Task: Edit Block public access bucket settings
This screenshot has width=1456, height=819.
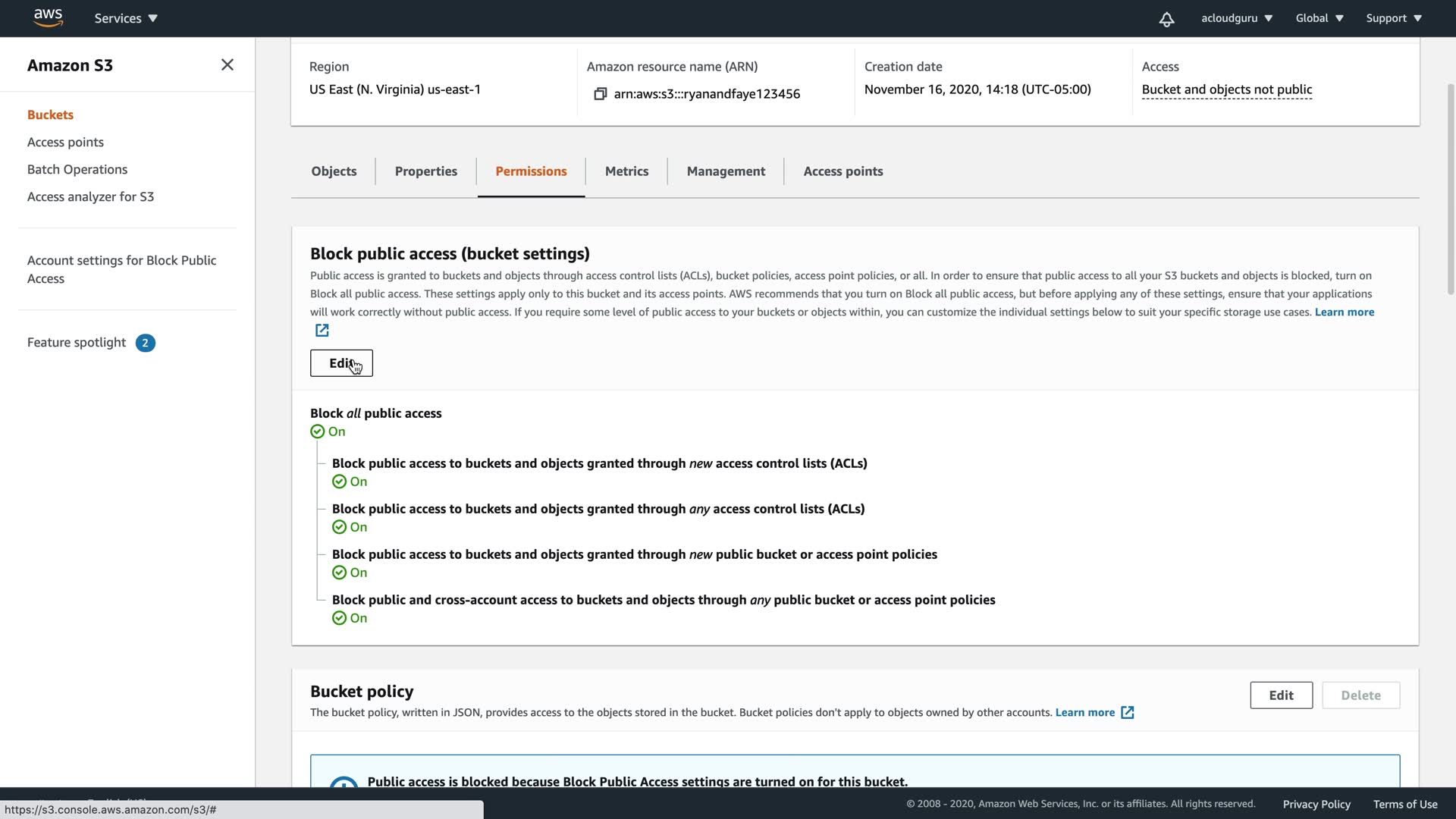Action: 341,363
